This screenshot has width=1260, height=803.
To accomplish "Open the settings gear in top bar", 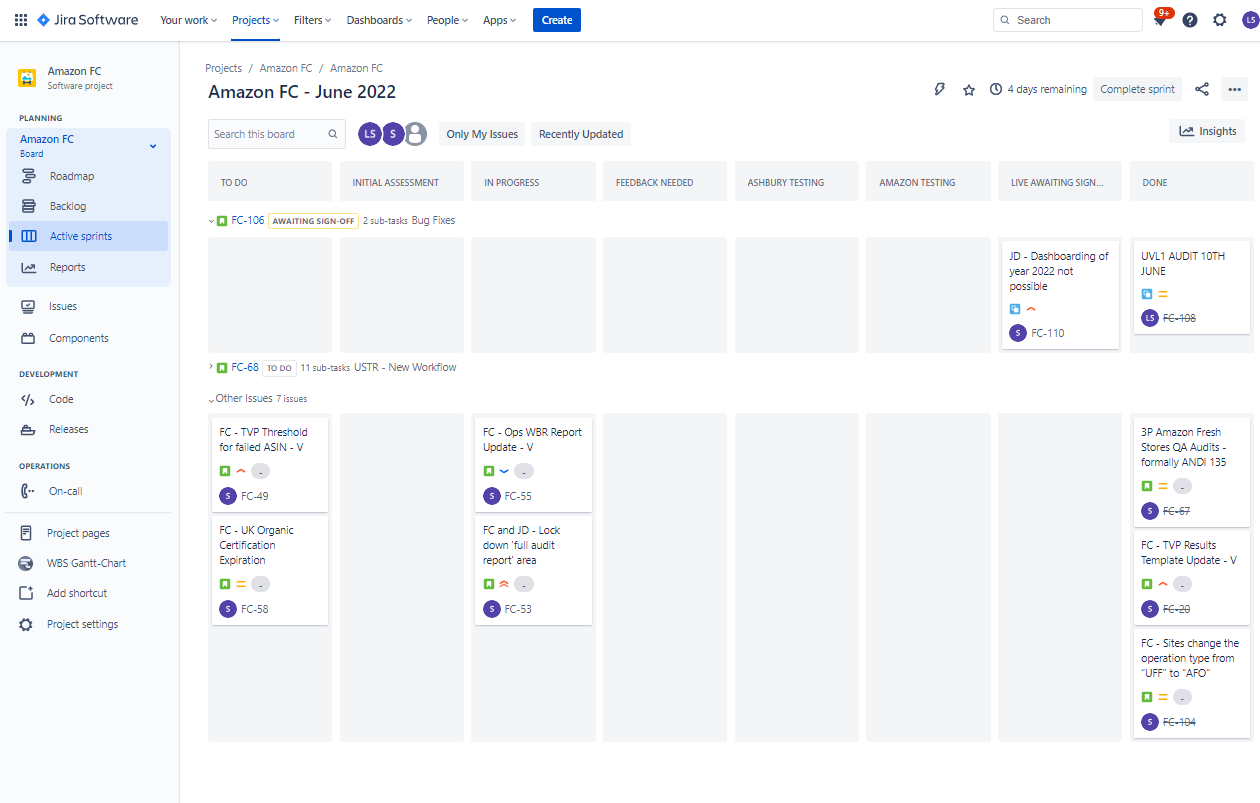I will (x=1220, y=20).
